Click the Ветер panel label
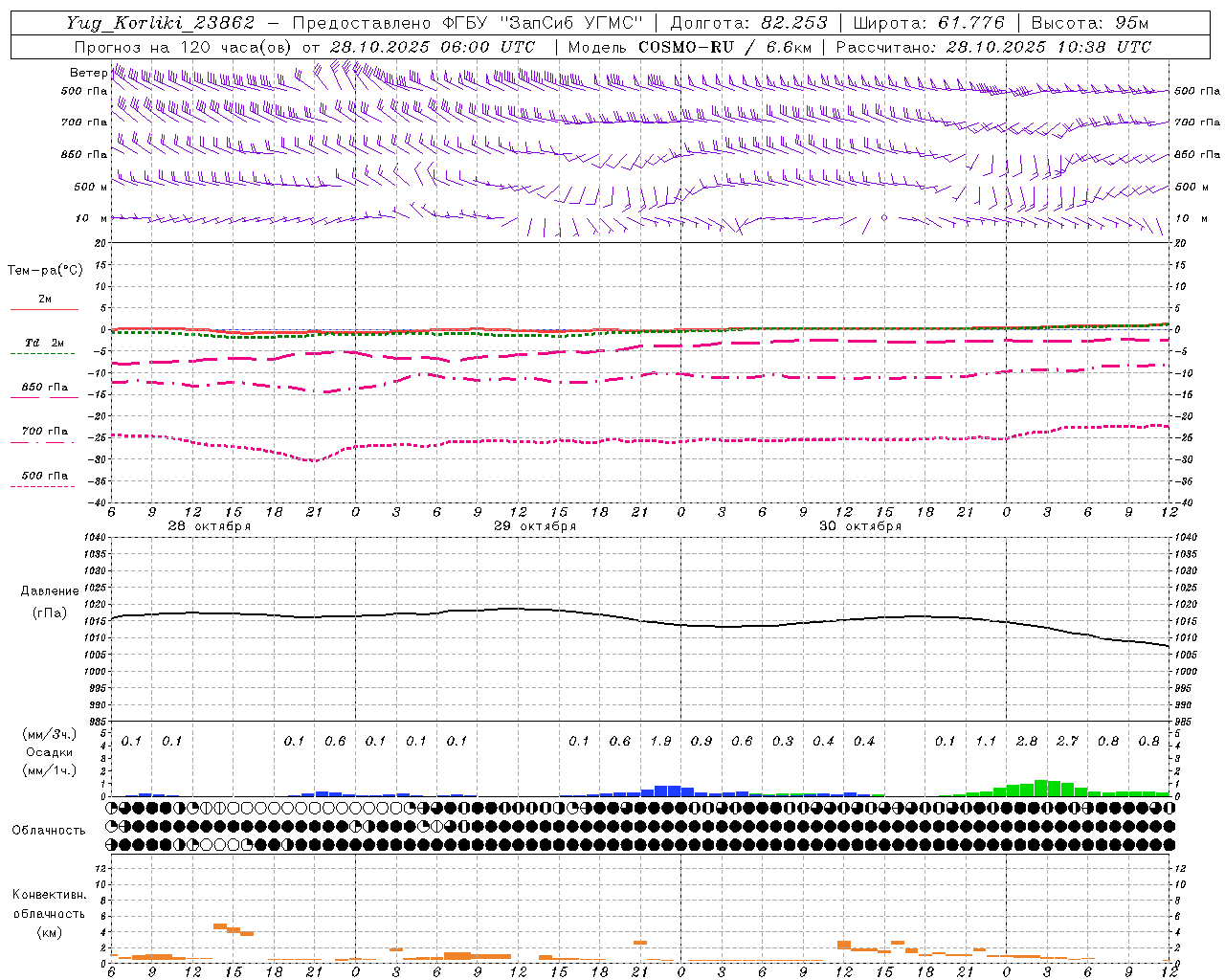Screen dimensions: 1225x980 (x=88, y=73)
